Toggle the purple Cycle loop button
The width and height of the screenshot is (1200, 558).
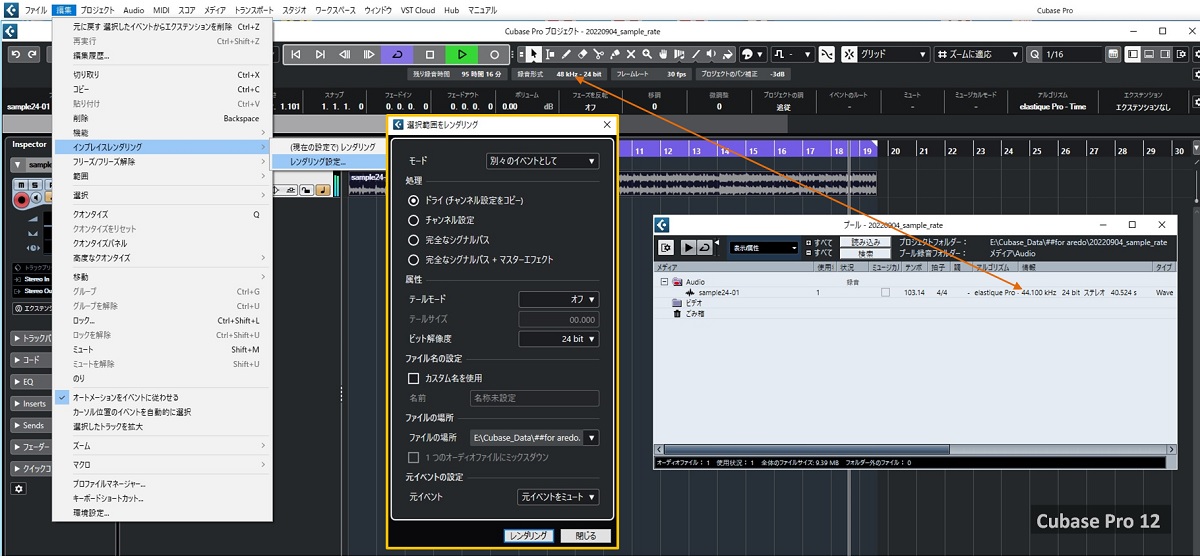pyautogui.click(x=398, y=54)
